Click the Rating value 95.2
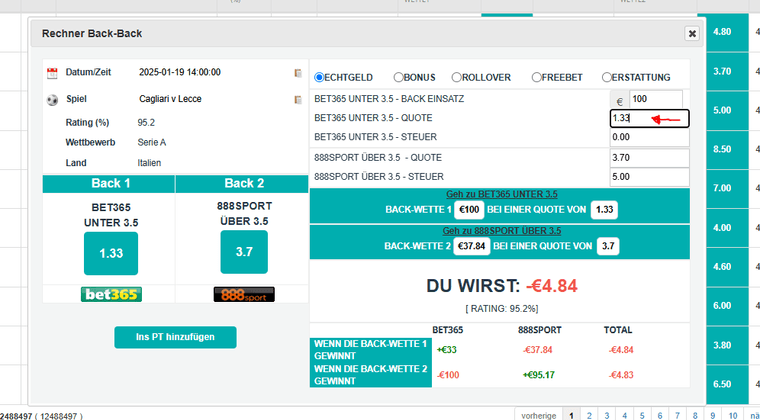760x420 pixels. (x=146, y=123)
